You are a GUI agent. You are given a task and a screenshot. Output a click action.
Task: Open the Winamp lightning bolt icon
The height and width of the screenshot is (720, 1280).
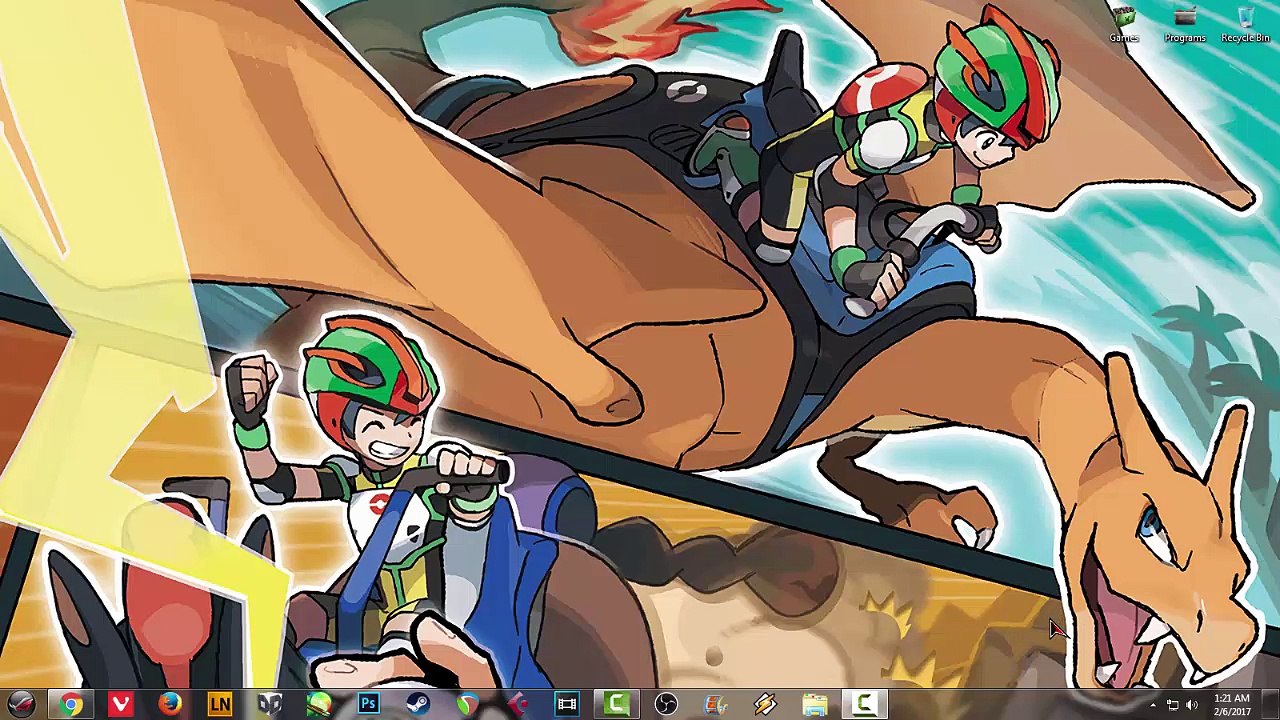(x=765, y=705)
